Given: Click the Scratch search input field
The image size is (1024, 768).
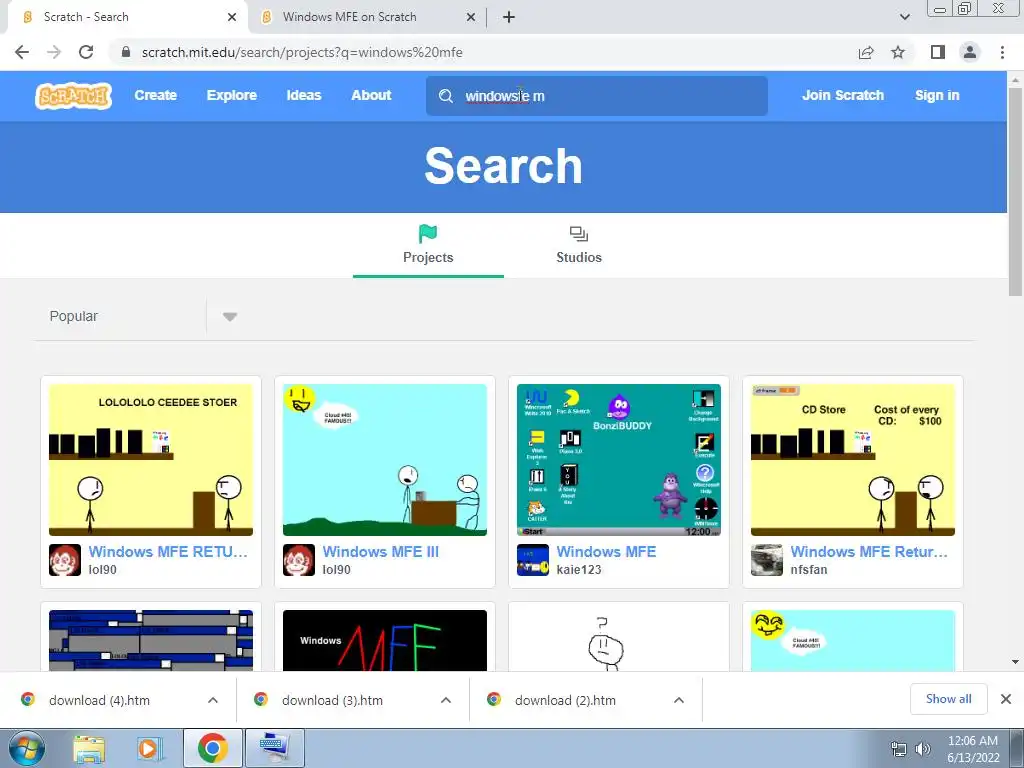Looking at the screenshot, I should click(x=597, y=96).
